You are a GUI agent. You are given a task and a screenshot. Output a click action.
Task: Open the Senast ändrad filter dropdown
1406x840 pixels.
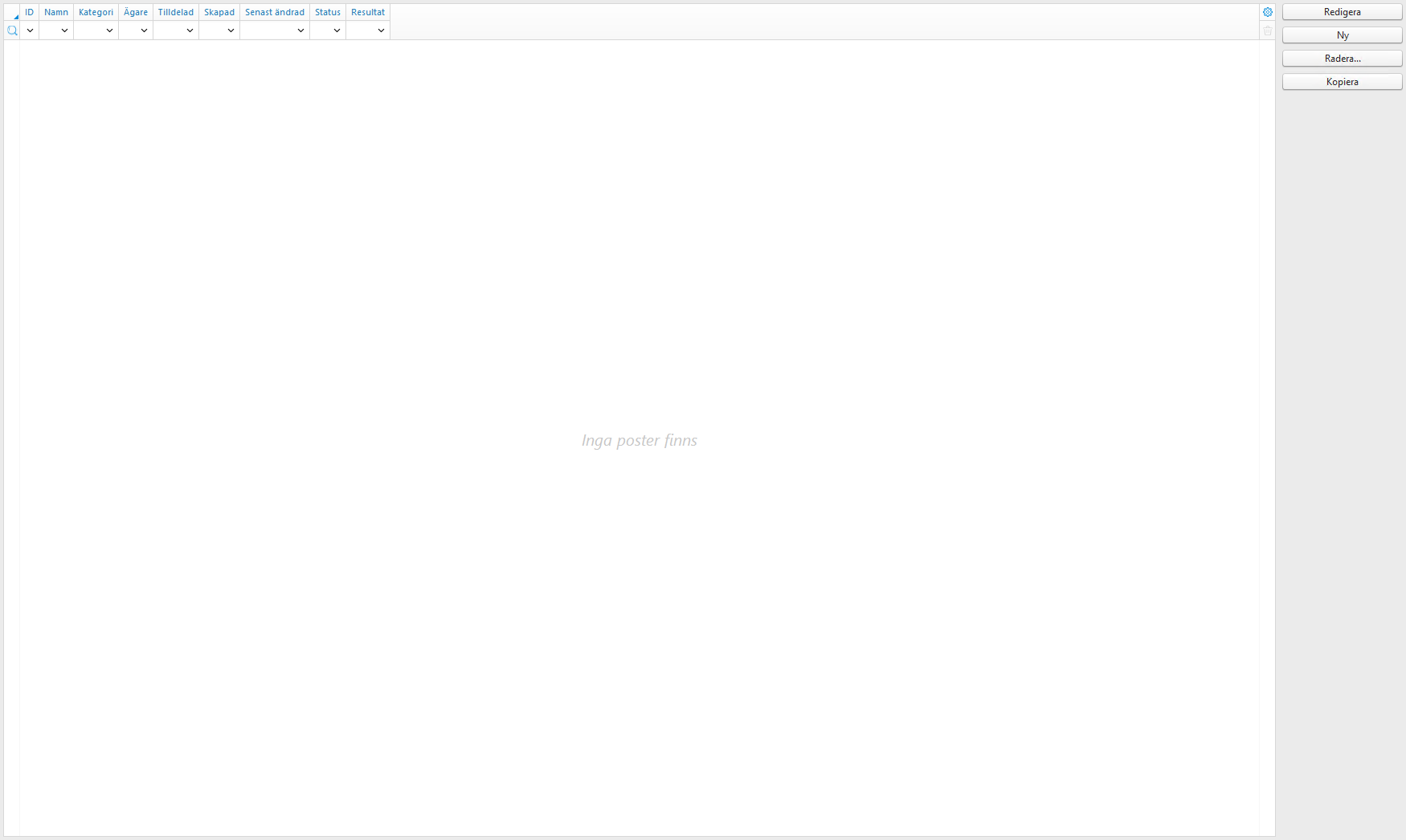pos(300,30)
